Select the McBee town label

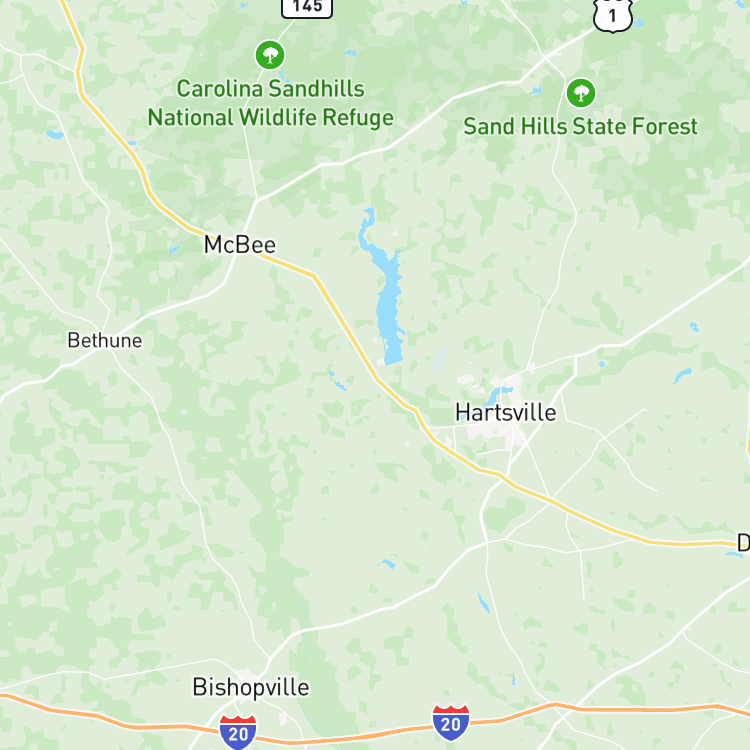click(240, 245)
